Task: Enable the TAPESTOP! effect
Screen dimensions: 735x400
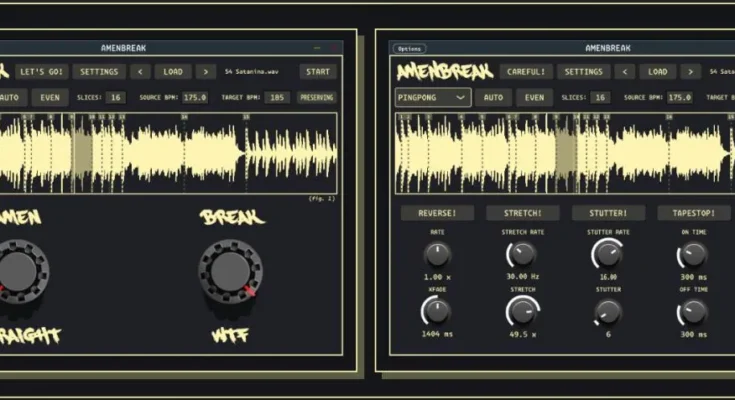Action: [x=693, y=213]
